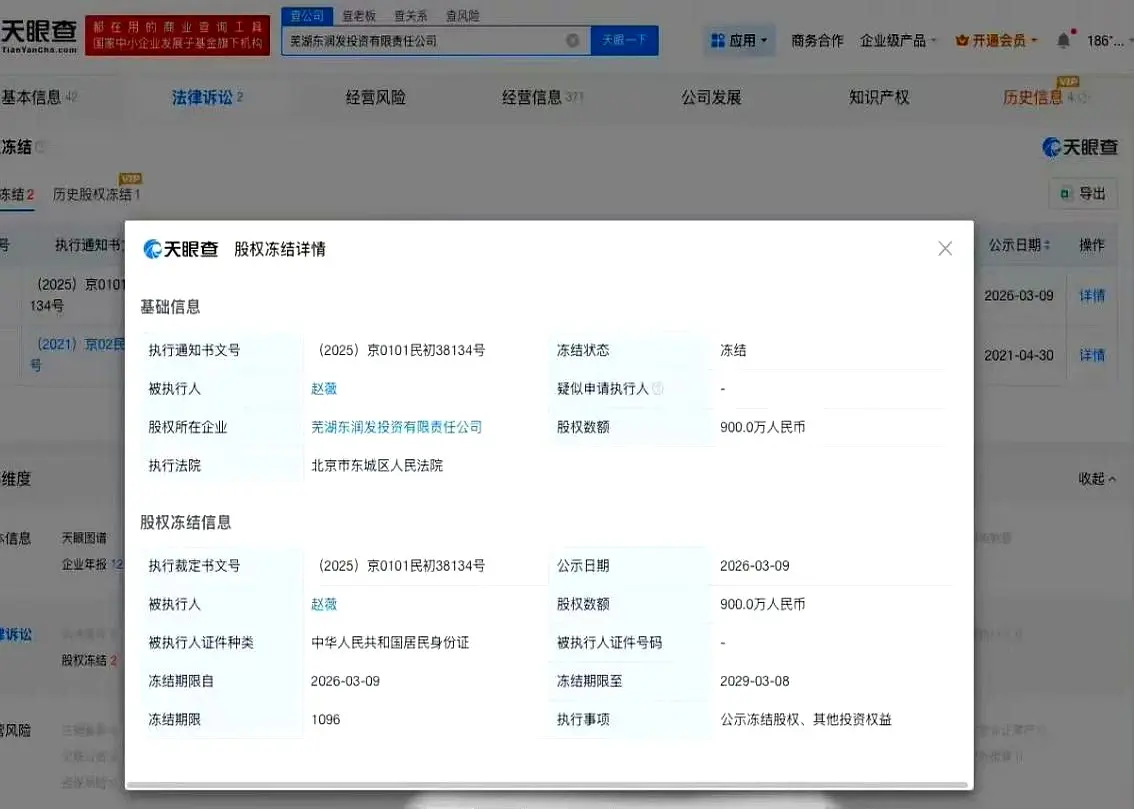Image resolution: width=1134 pixels, height=809 pixels.
Task: Click the horizontal scrollbar at dialog bottom
Action: pyautogui.click(x=547, y=784)
